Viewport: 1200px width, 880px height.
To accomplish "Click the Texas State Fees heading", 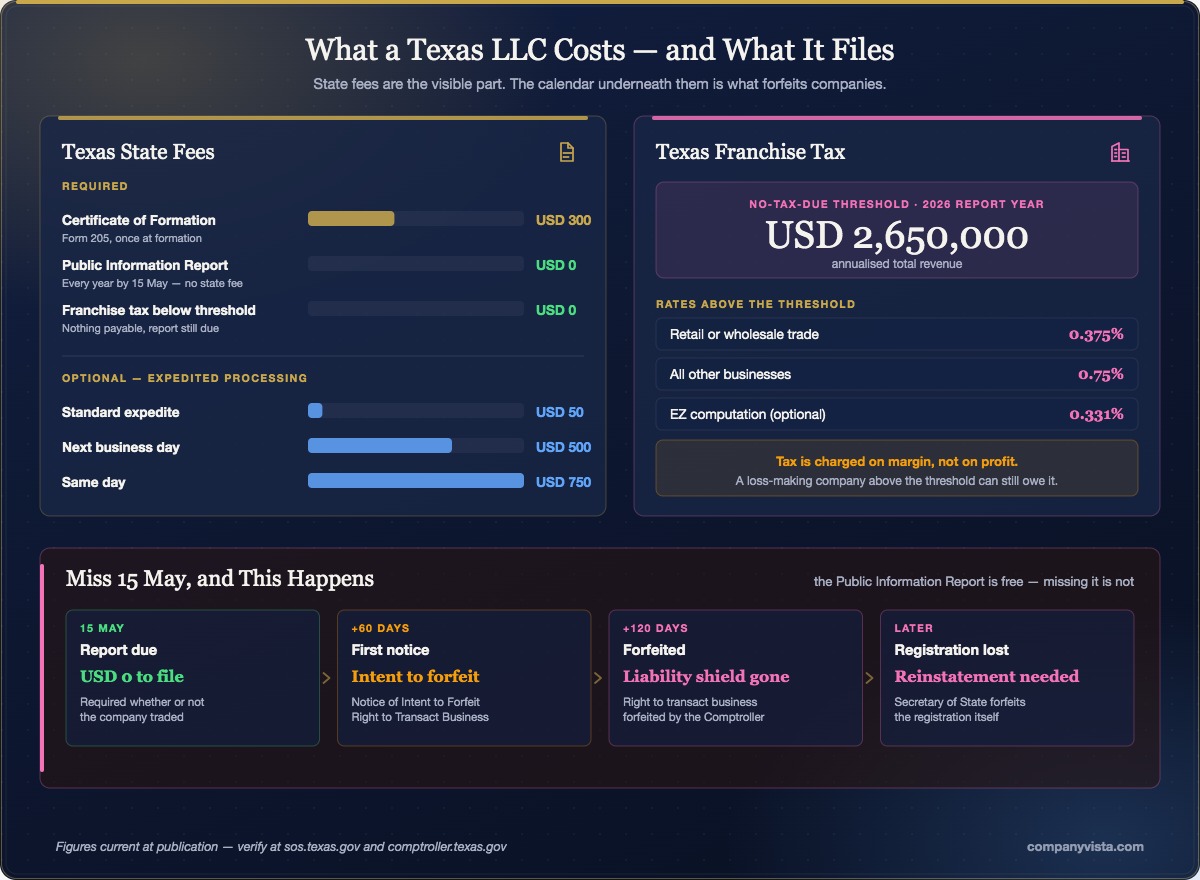I will click(x=138, y=152).
